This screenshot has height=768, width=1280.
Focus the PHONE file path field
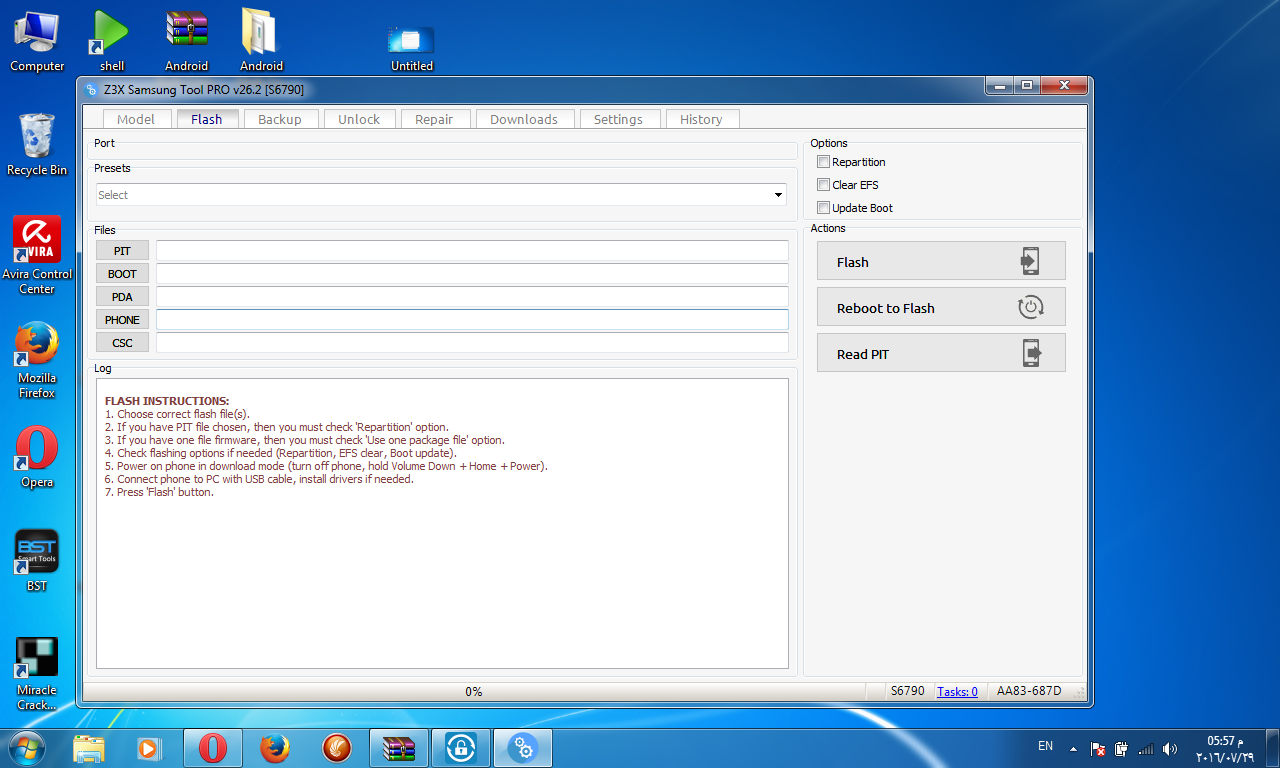pyautogui.click(x=472, y=320)
